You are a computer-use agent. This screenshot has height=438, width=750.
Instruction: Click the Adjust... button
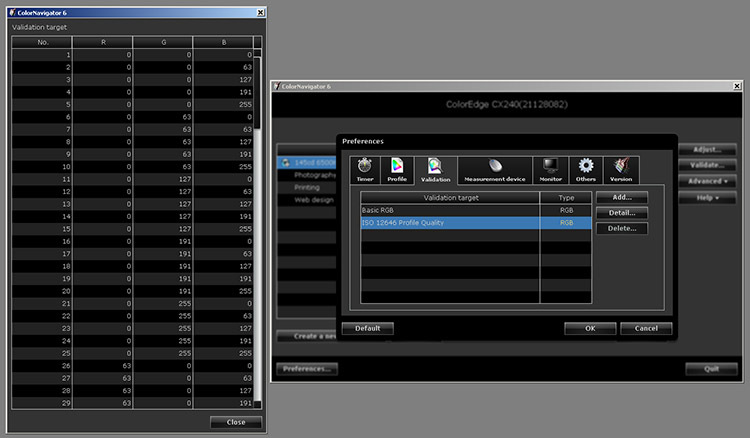(x=707, y=150)
